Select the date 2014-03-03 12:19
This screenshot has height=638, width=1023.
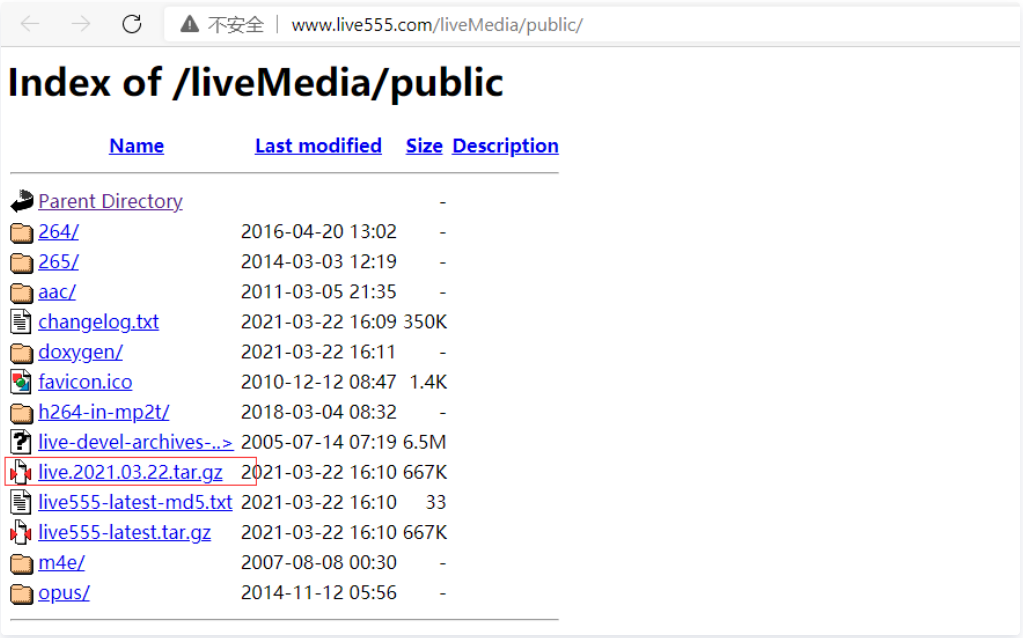(318, 262)
